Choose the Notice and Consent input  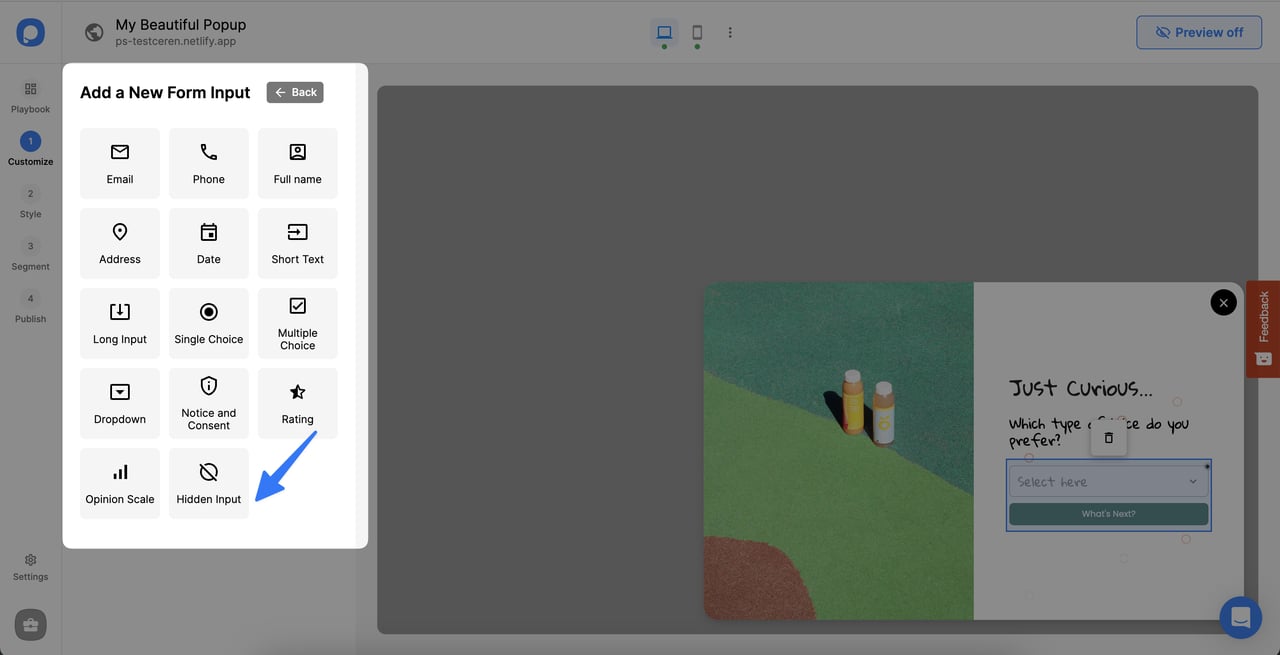(208, 402)
